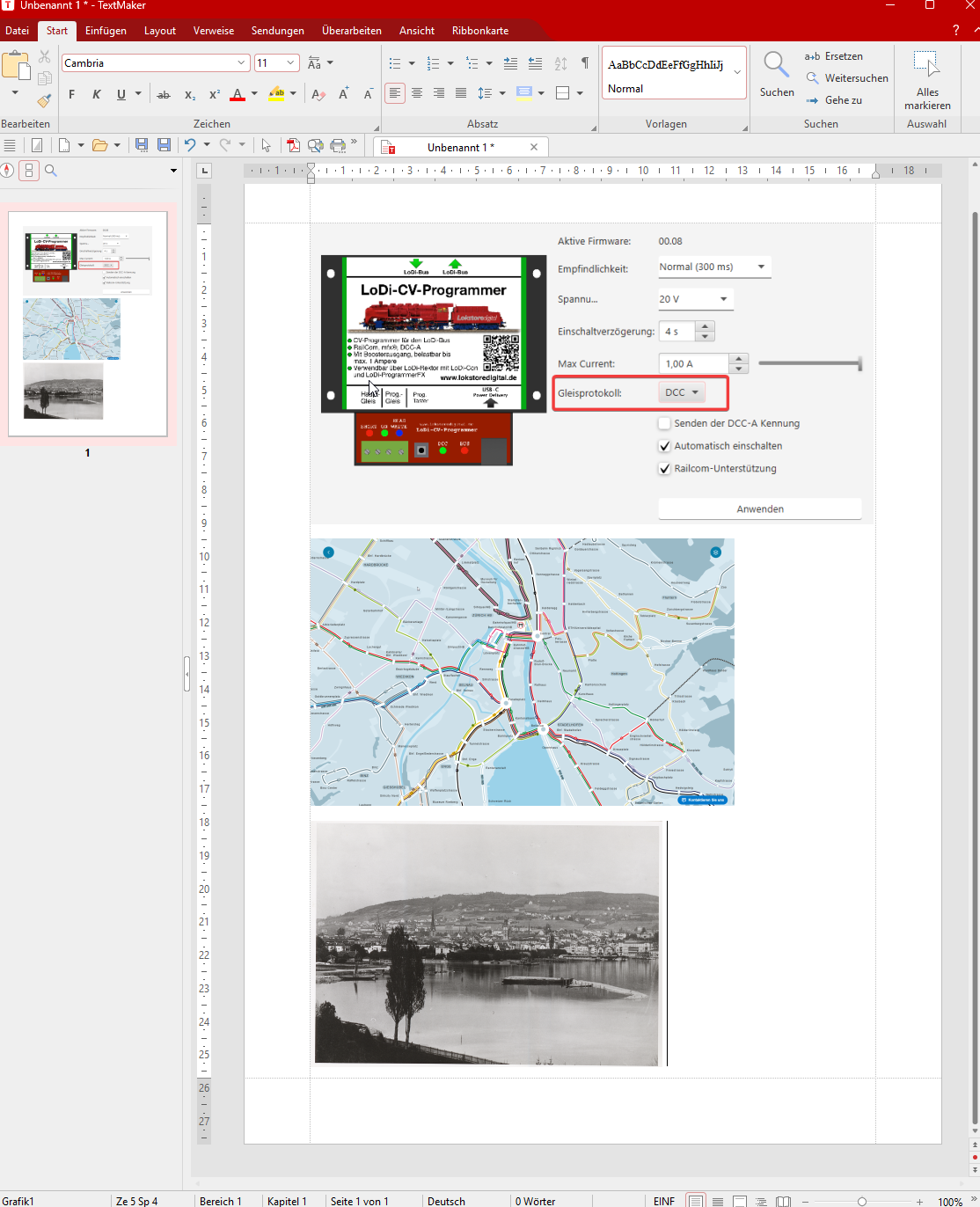Select page 1 thumbnail in sidebar
Image resolution: width=980 pixels, height=1207 pixels.
tap(88, 323)
